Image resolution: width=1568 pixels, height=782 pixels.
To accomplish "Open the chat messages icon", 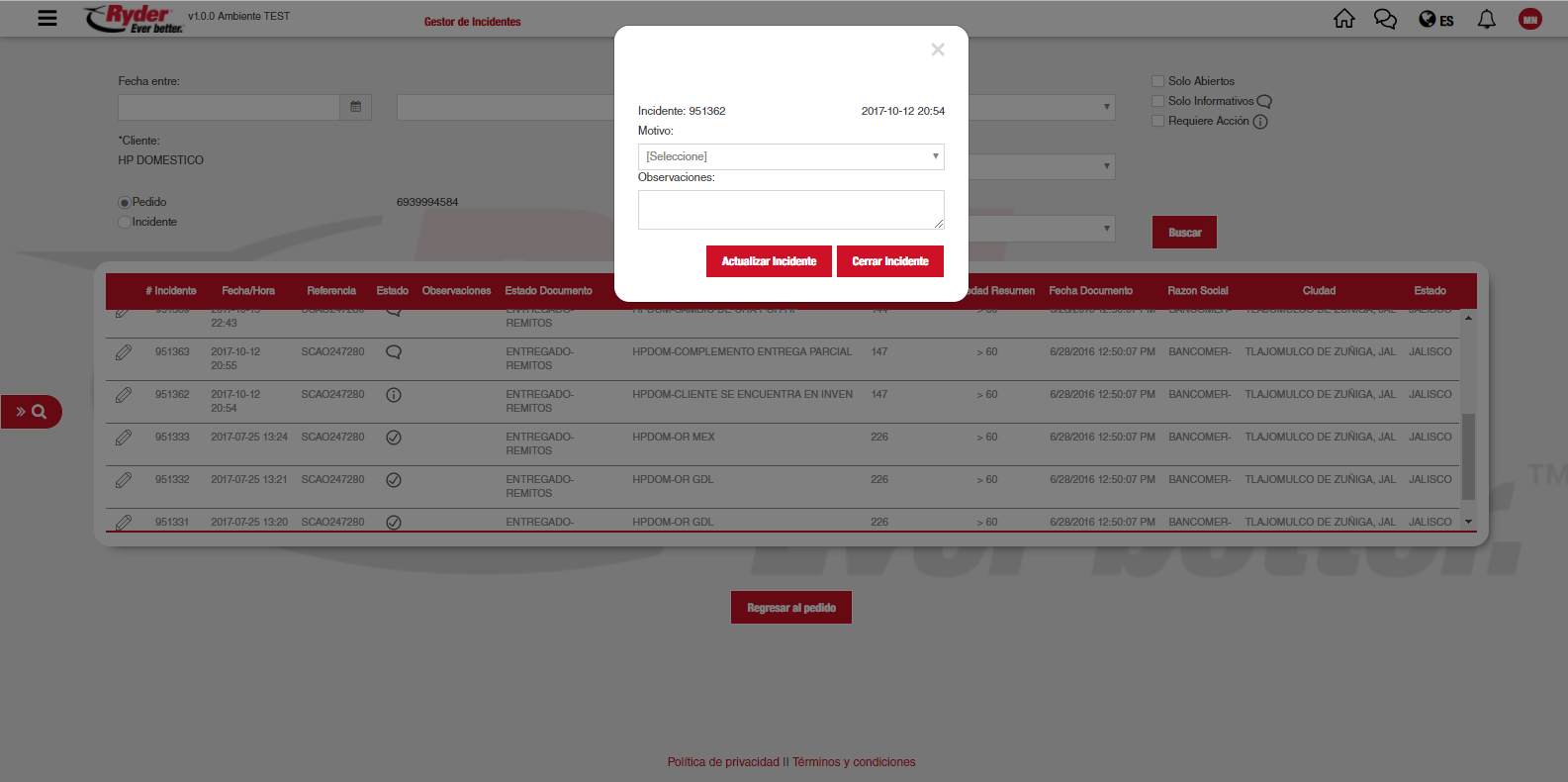I will [x=1385, y=19].
